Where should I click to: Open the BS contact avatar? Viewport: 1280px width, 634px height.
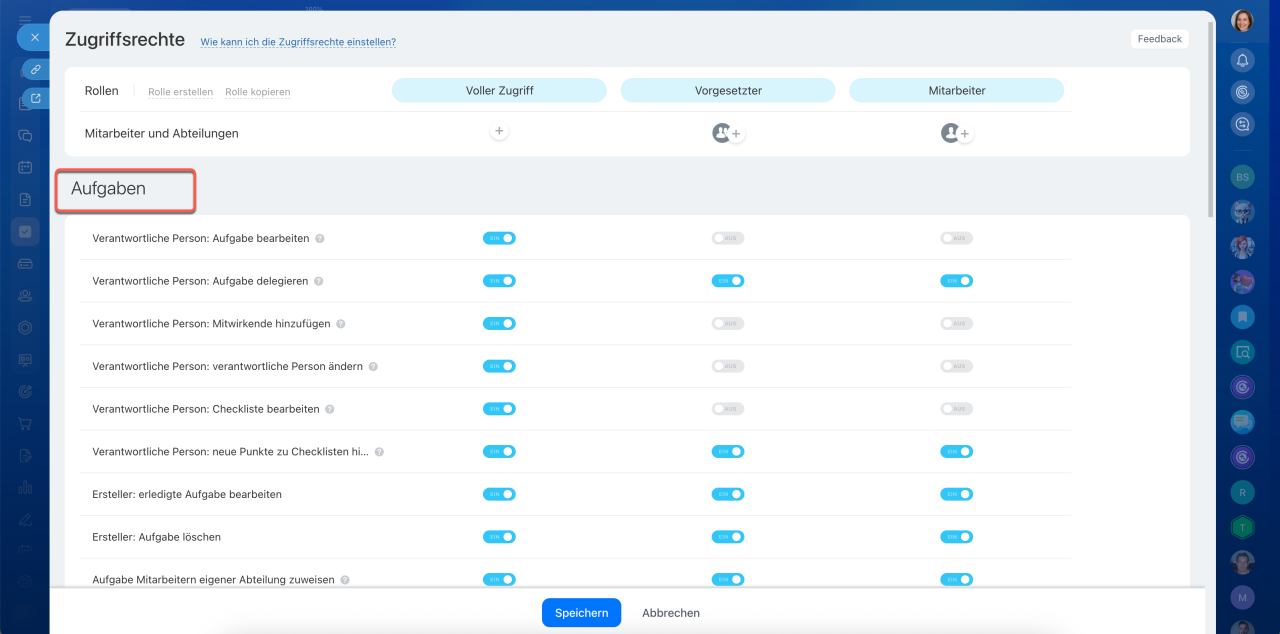(1242, 176)
